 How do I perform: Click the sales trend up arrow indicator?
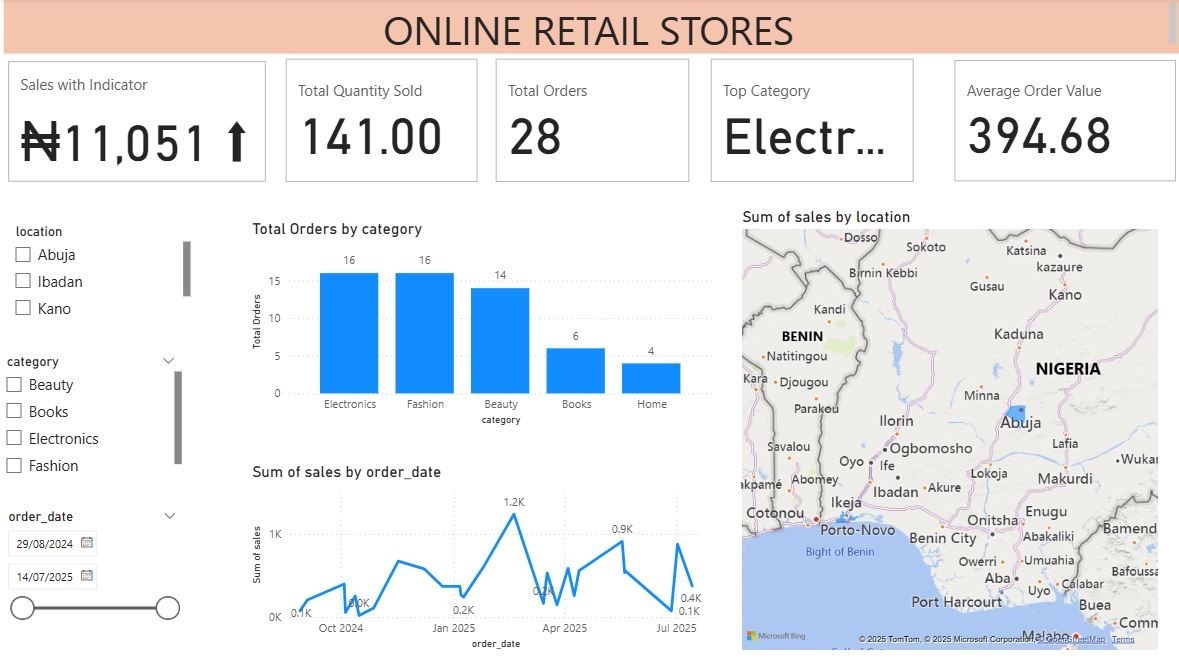[237, 142]
